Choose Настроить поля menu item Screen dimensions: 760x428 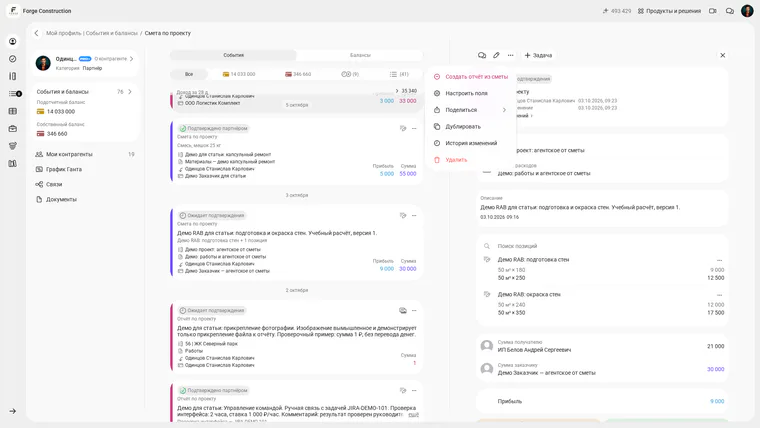[x=470, y=93]
